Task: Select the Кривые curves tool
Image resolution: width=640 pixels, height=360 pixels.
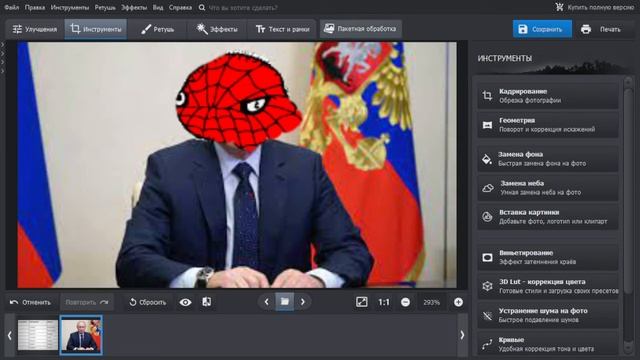Action: [548, 344]
